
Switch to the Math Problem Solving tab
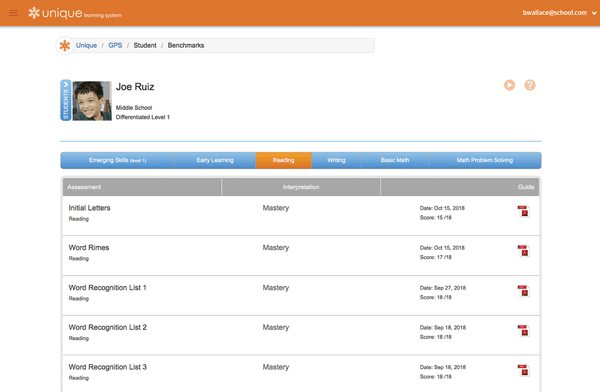(x=485, y=160)
